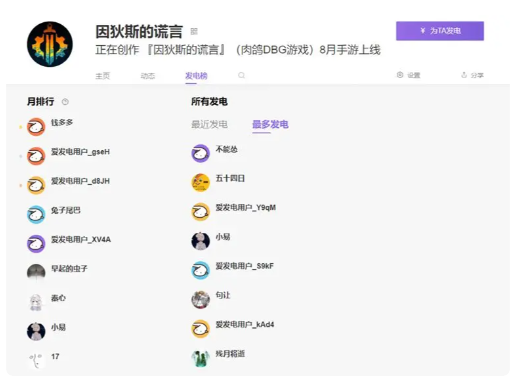Click username 爱发电用户_Y9qM
This screenshot has width=510, height=377.
246,208
